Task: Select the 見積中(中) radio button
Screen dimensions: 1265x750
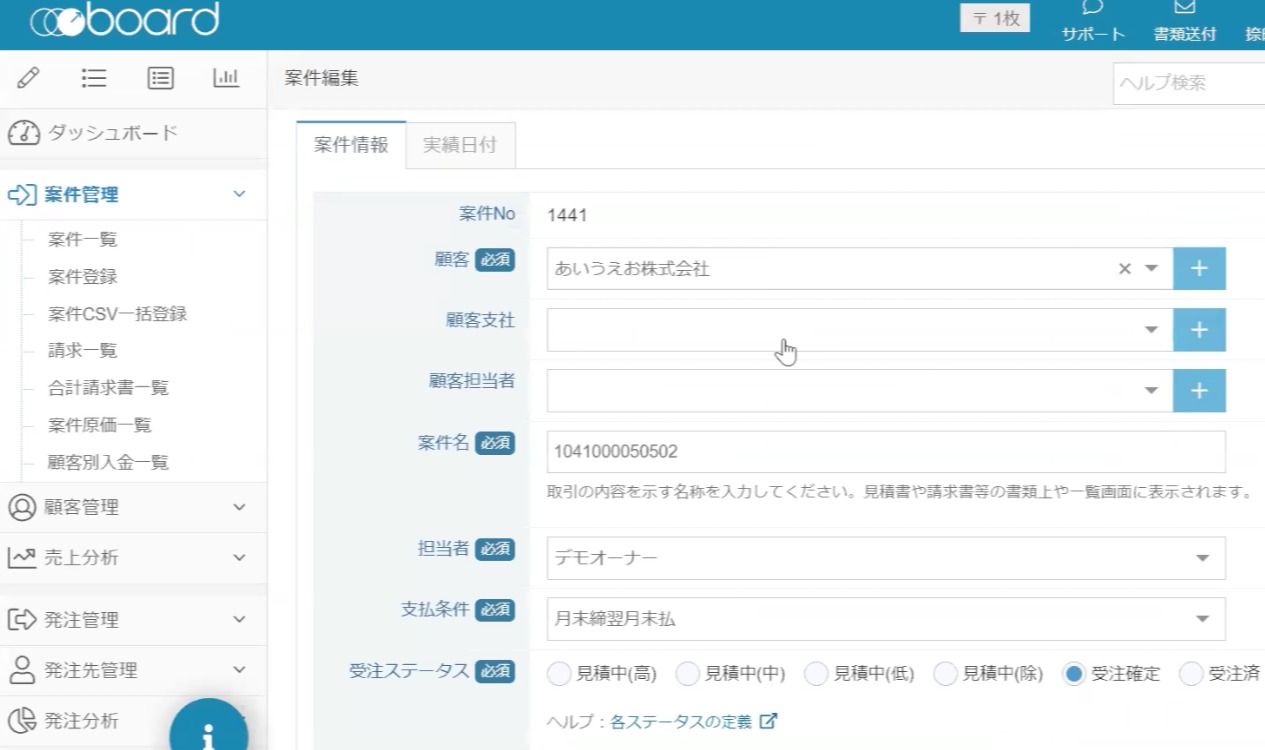Action: (687, 674)
